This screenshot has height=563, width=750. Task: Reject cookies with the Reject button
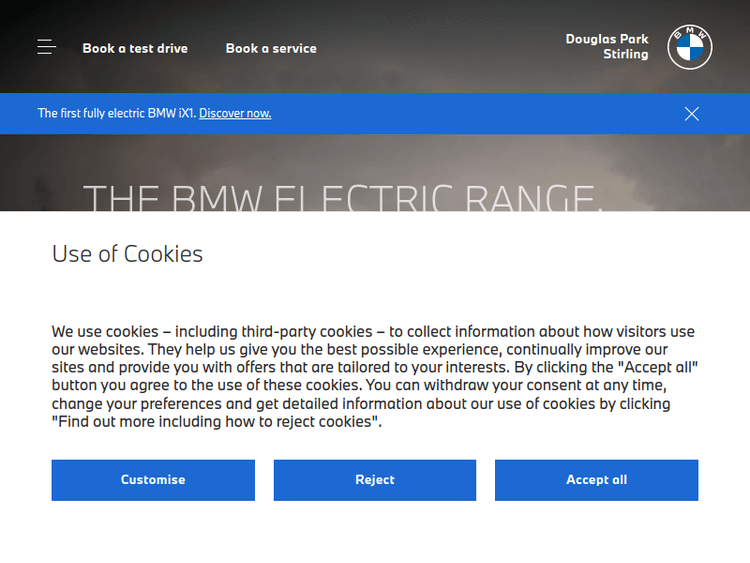[375, 480]
